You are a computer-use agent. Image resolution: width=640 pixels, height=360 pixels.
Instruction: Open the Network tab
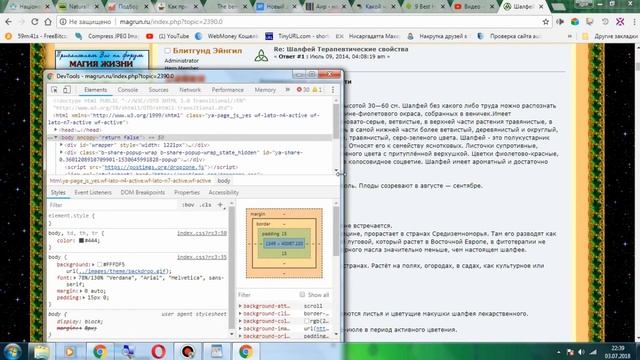point(190,90)
